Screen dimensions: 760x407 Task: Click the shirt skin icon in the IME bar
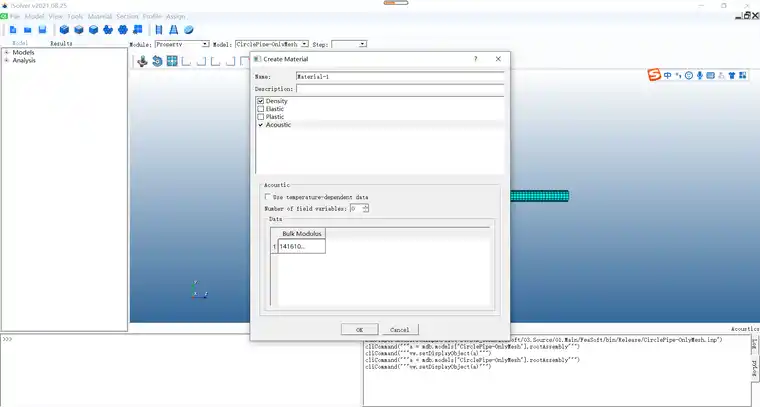[x=732, y=76]
